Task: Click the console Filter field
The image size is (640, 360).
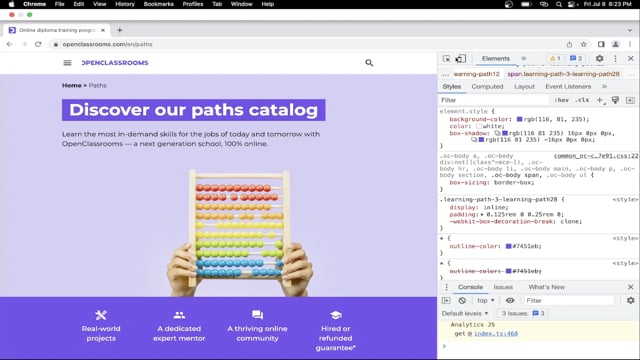Action: coord(569,300)
